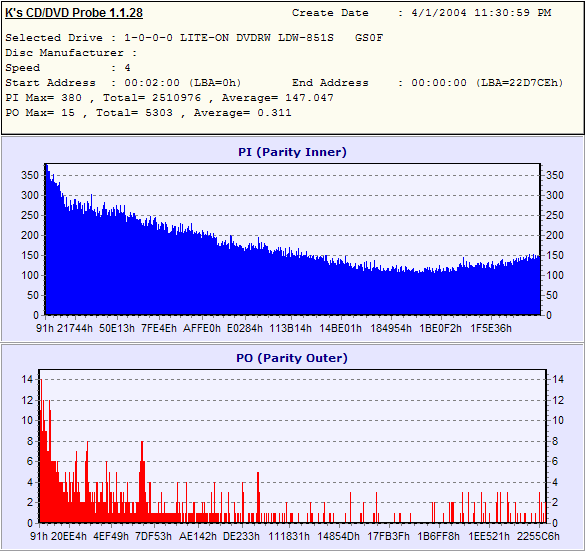Viewport: 585px width, 551px height.
Task: Click the PI (Parity Inner) chart title
Action: [292, 152]
